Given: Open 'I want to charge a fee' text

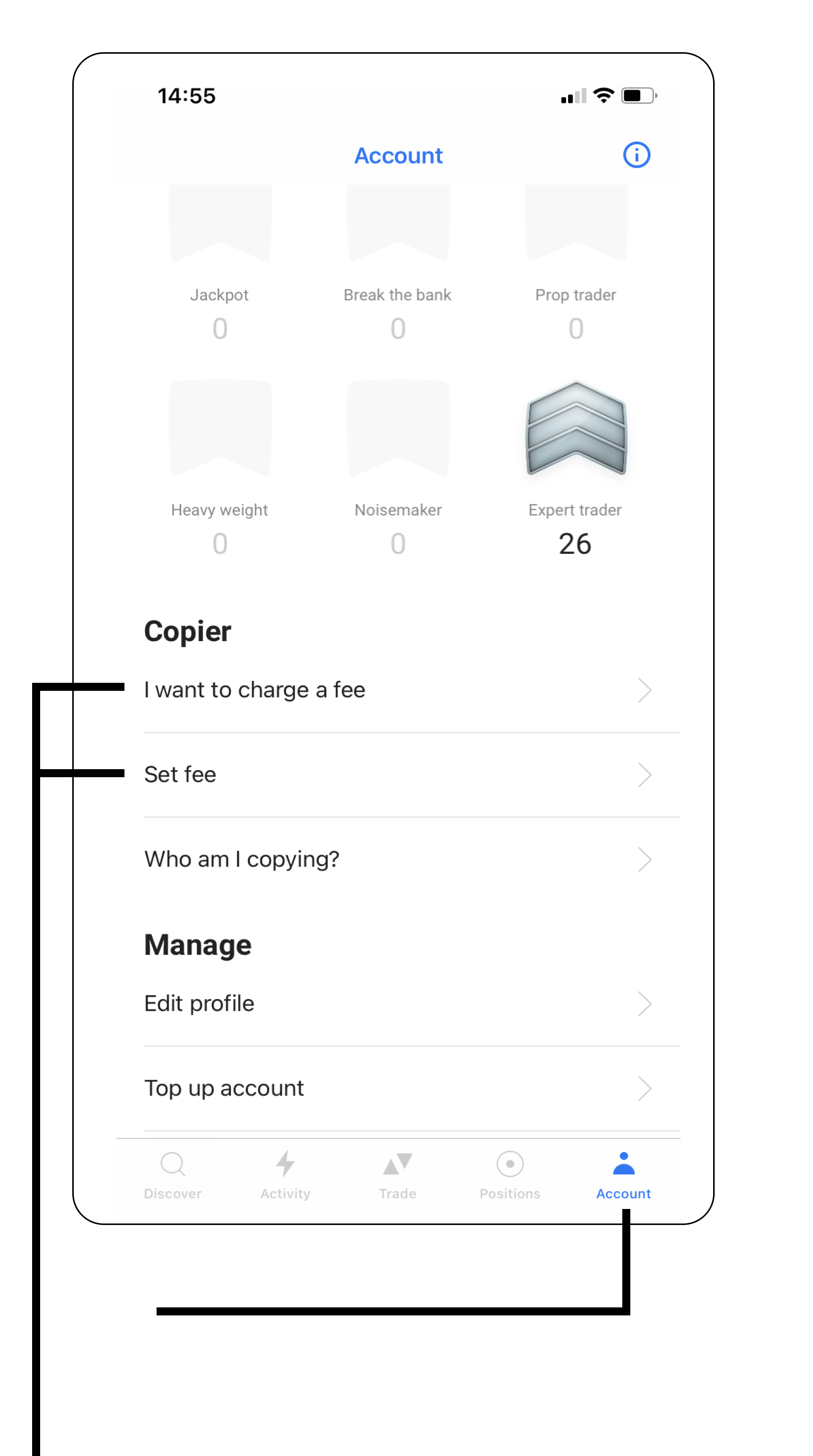Looking at the screenshot, I should tap(255, 690).
